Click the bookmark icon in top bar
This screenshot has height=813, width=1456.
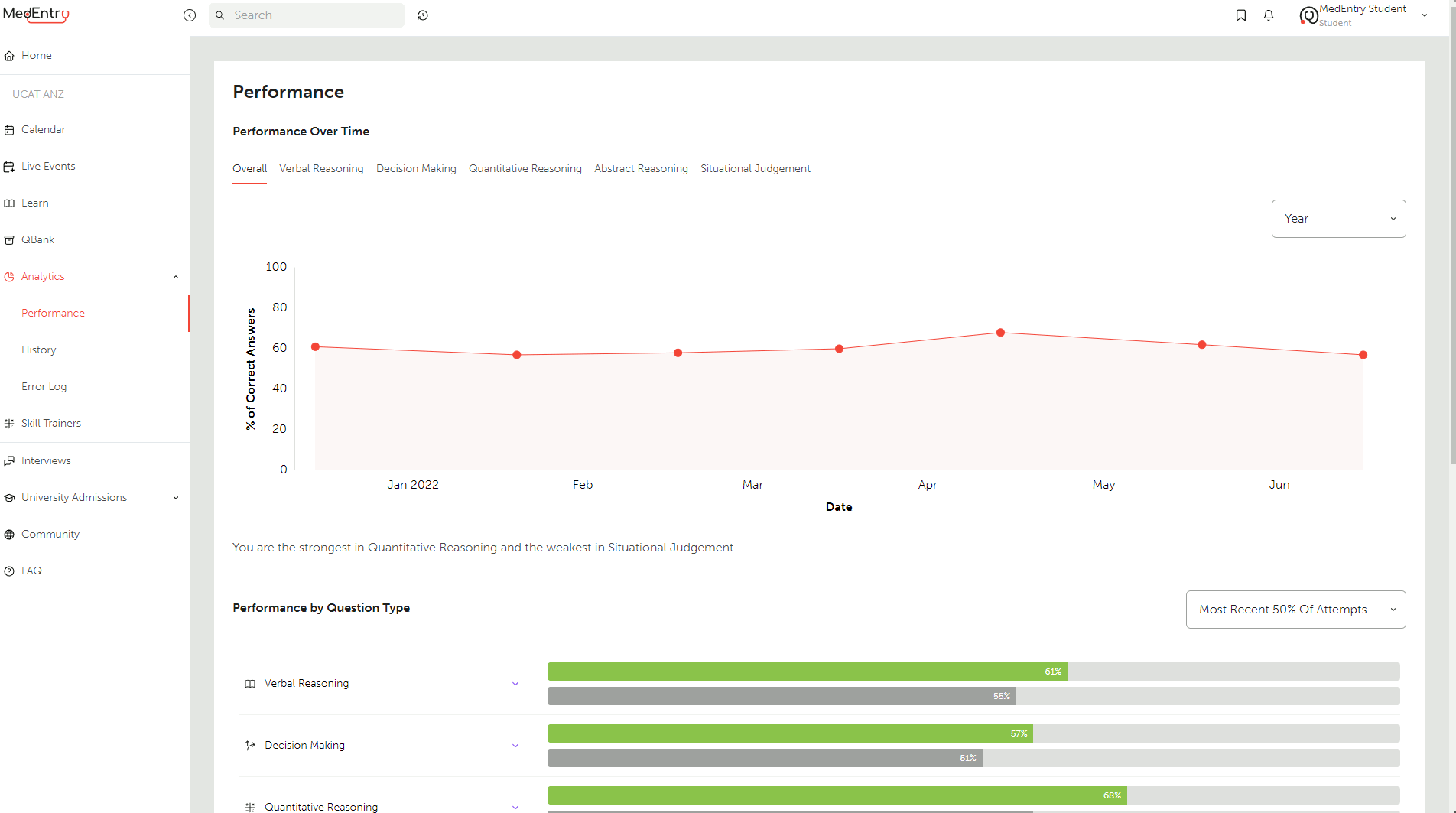pyautogui.click(x=1240, y=15)
